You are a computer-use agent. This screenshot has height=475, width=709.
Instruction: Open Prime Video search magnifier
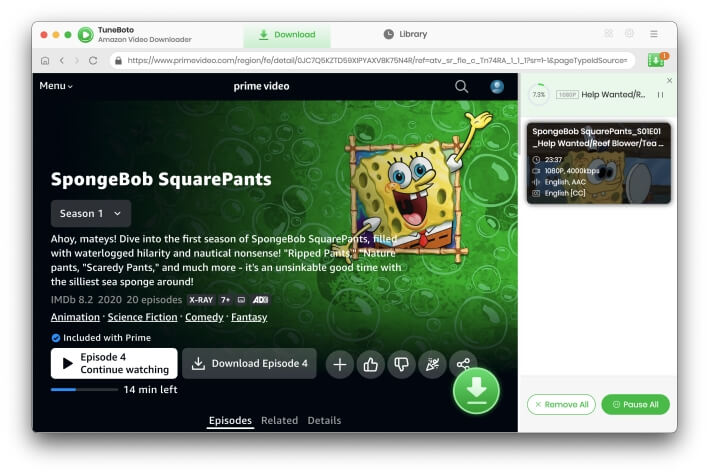(x=461, y=86)
